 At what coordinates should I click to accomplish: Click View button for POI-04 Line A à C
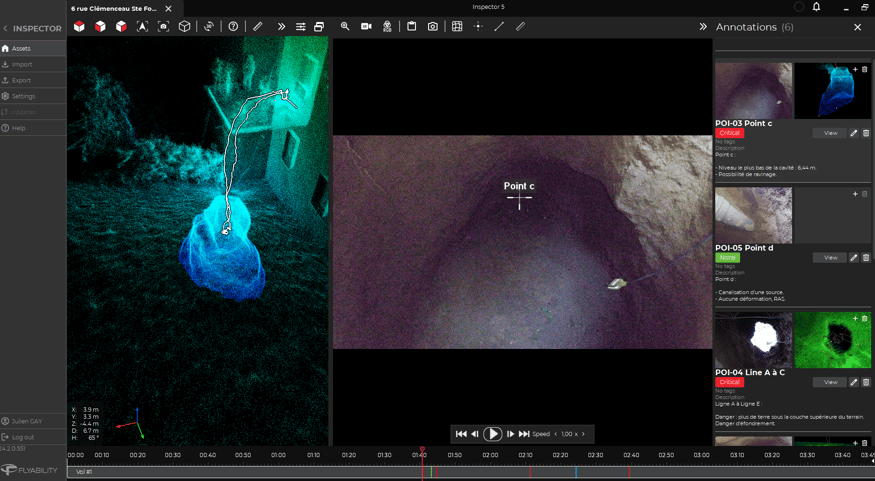[830, 382]
